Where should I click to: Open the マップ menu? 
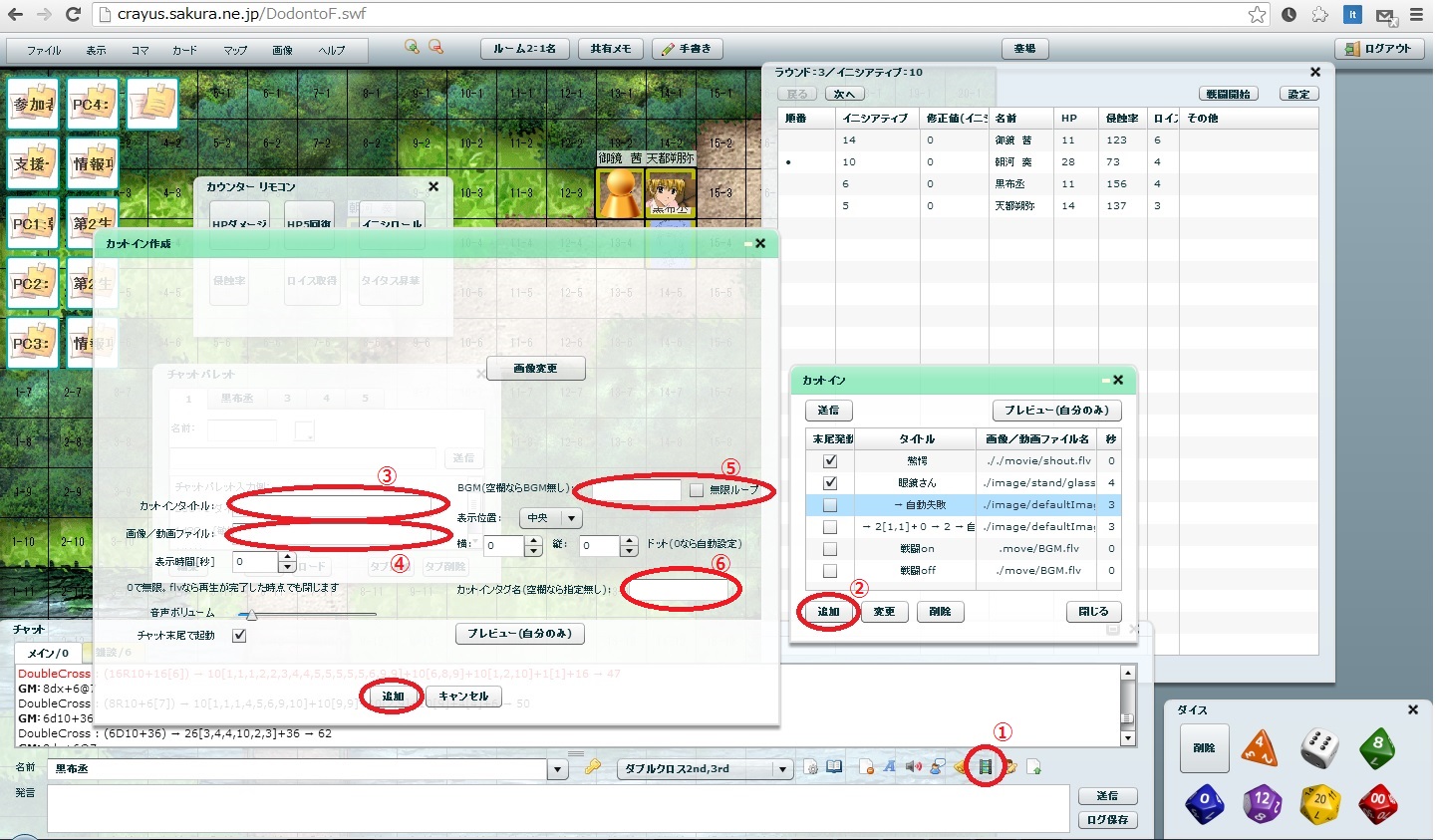click(x=235, y=50)
